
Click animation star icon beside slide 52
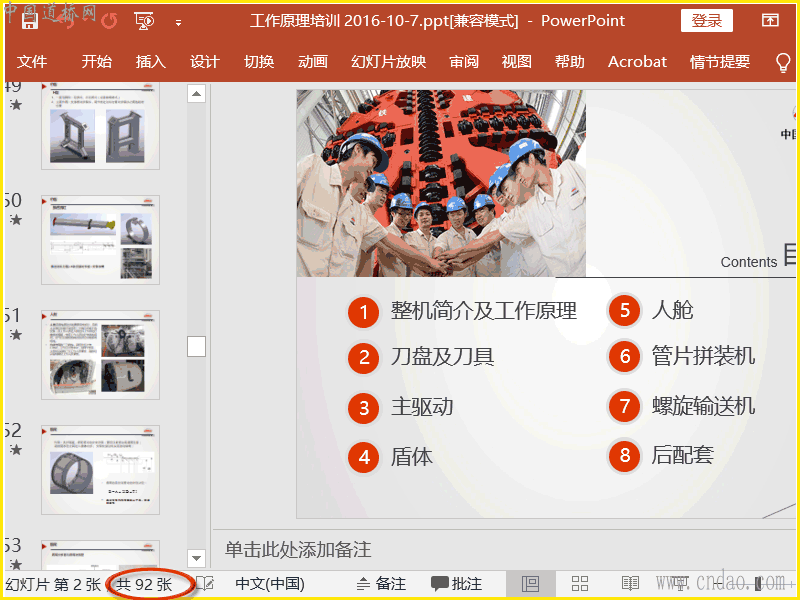(16, 449)
